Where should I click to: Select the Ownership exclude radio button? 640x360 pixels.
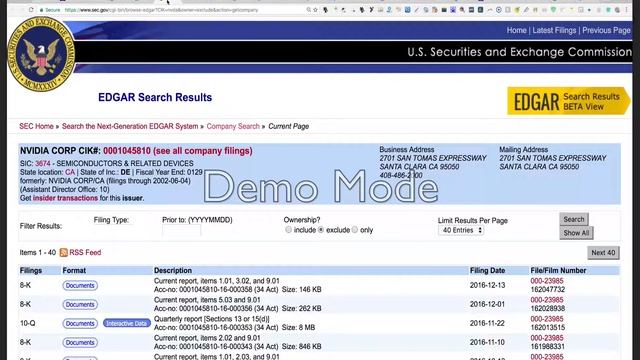tap(321, 230)
